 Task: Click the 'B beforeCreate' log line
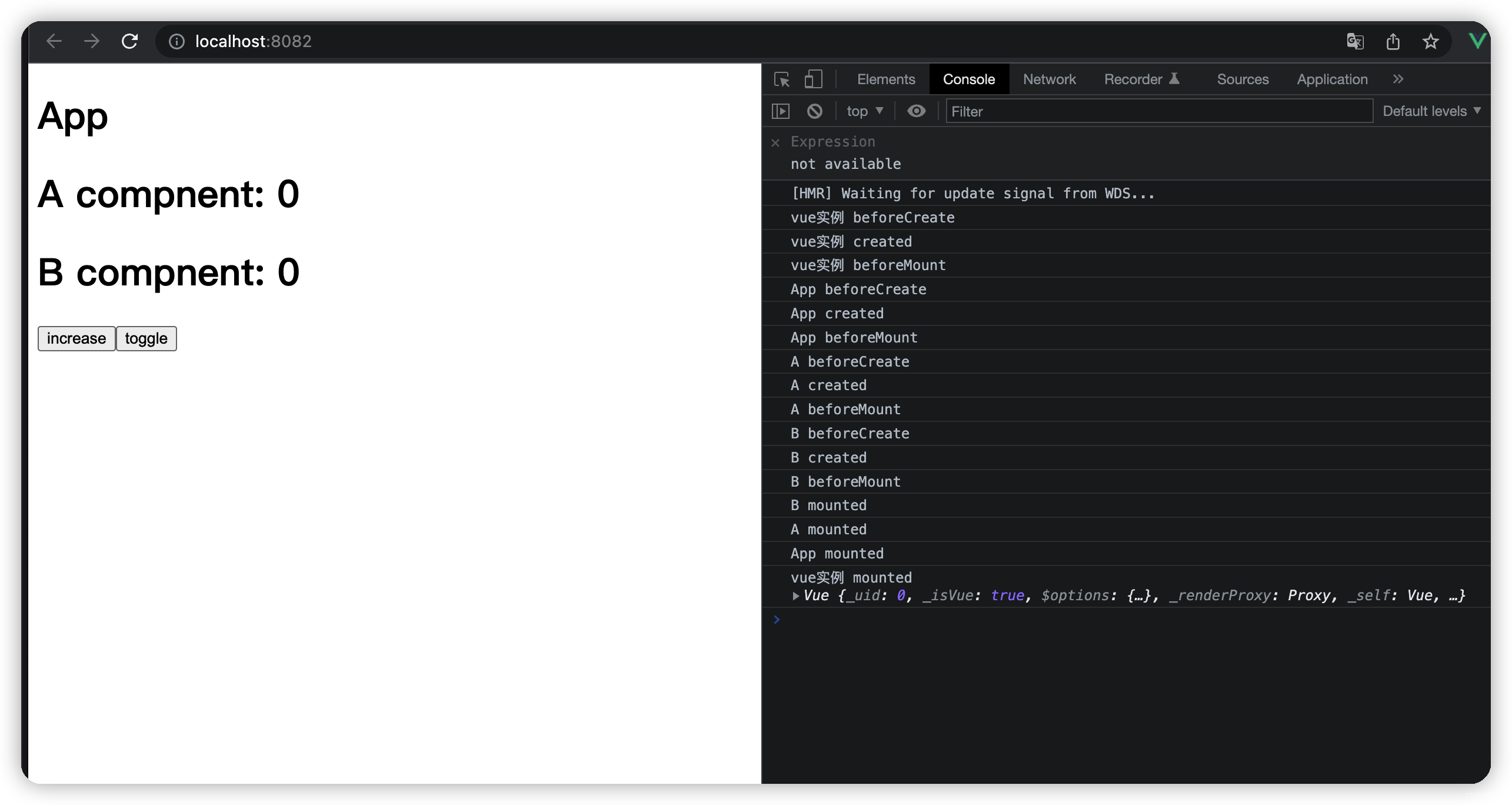1126,434
